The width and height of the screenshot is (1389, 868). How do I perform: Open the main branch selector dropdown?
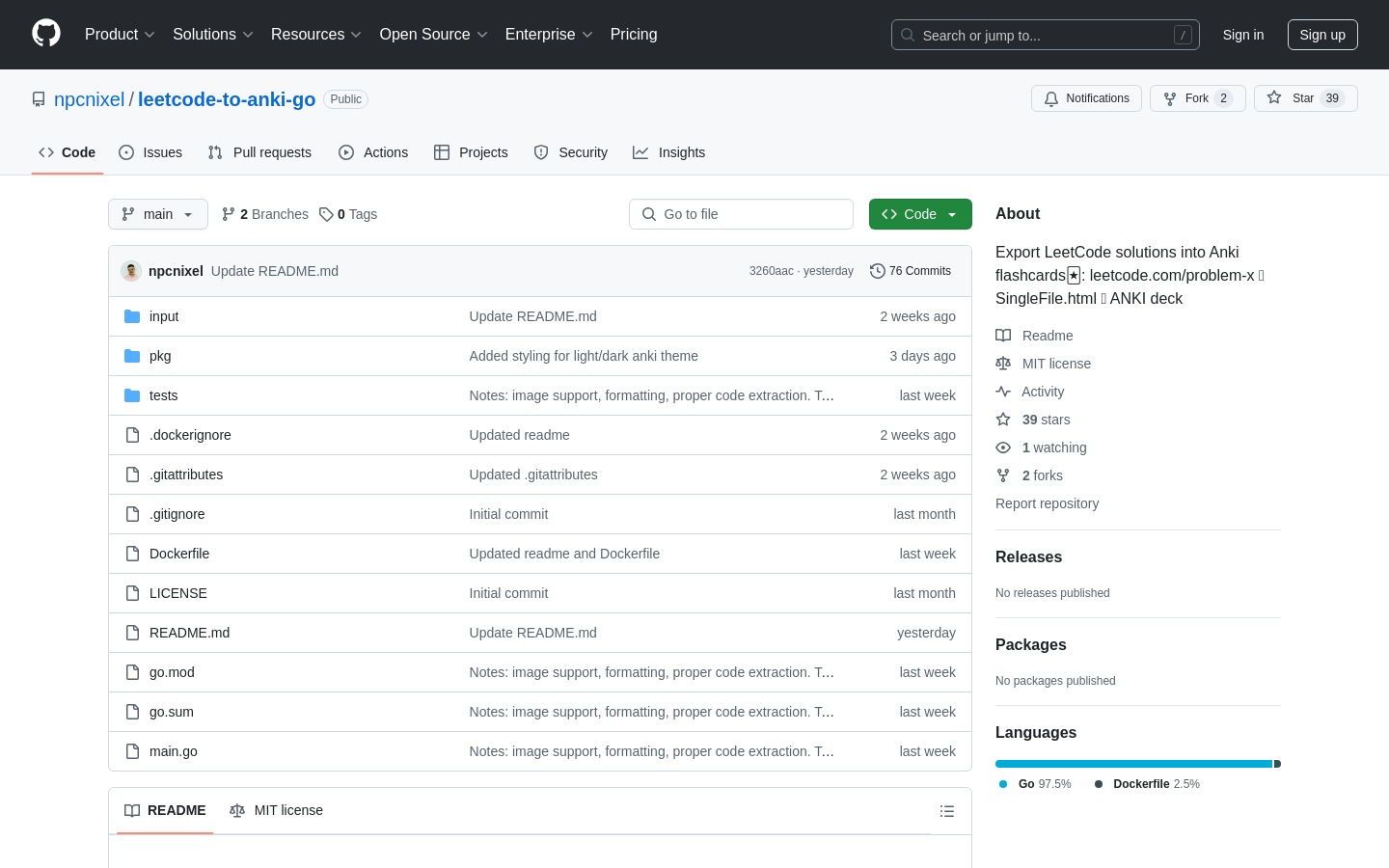[158, 214]
